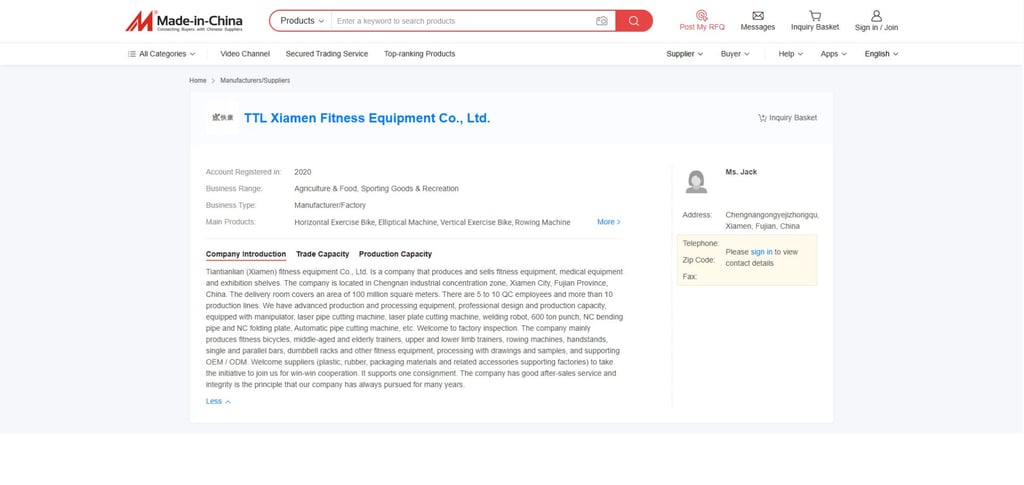The image size is (1024, 485).
Task: Click the red search magnifier button
Action: pos(633,21)
